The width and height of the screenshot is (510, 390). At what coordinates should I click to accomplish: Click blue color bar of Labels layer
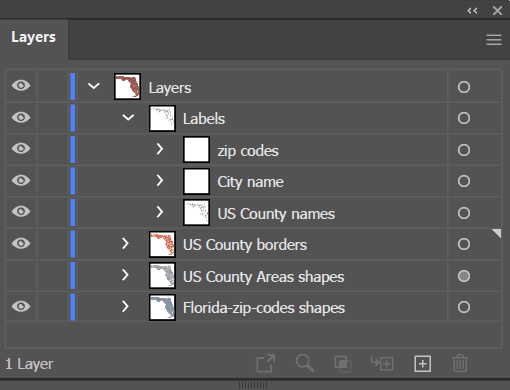[x=73, y=118]
